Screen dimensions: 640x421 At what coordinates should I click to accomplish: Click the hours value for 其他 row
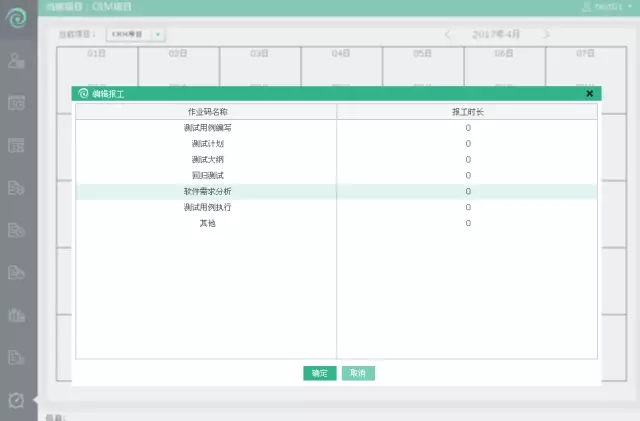coord(468,223)
